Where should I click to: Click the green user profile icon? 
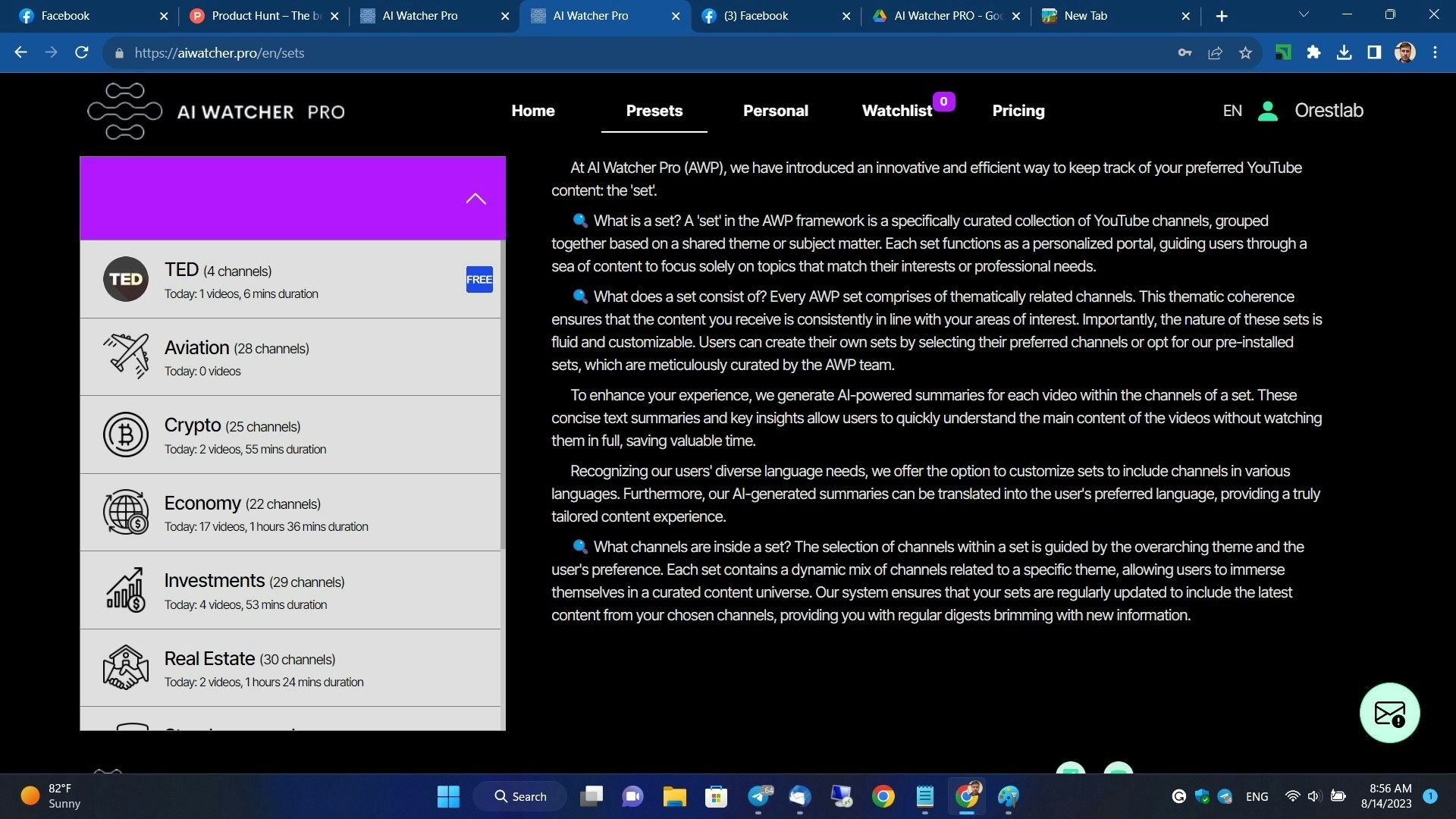click(1268, 111)
